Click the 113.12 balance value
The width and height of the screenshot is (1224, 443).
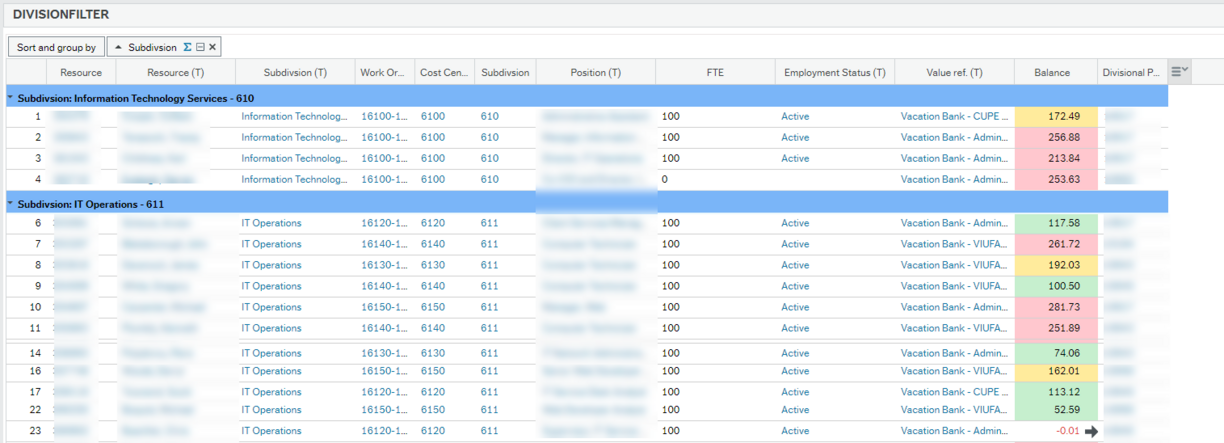1063,392
